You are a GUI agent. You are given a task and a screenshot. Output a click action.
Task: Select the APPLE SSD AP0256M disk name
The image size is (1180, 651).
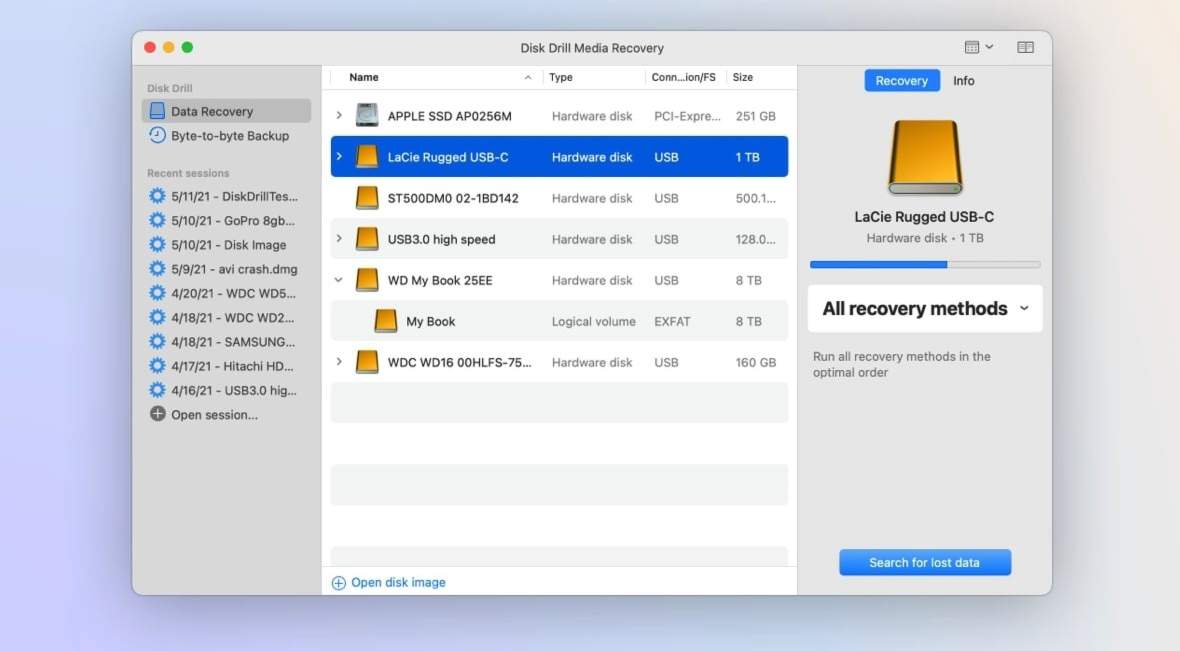[x=449, y=116]
